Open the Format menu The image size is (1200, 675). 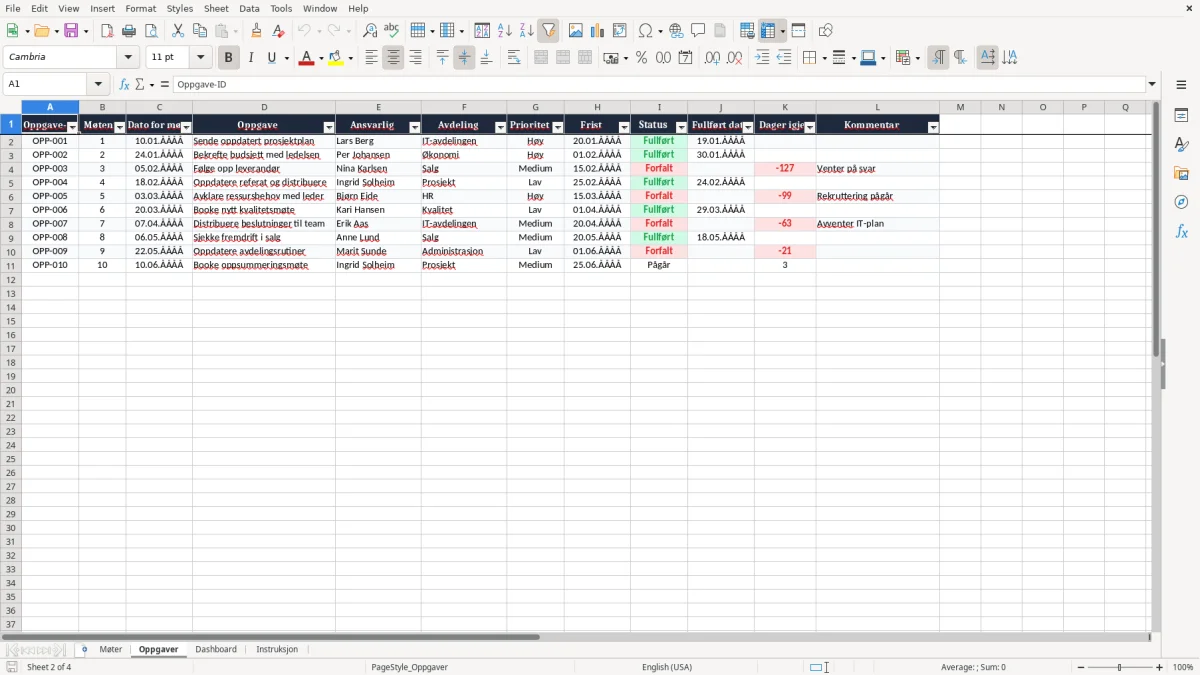[x=140, y=8]
